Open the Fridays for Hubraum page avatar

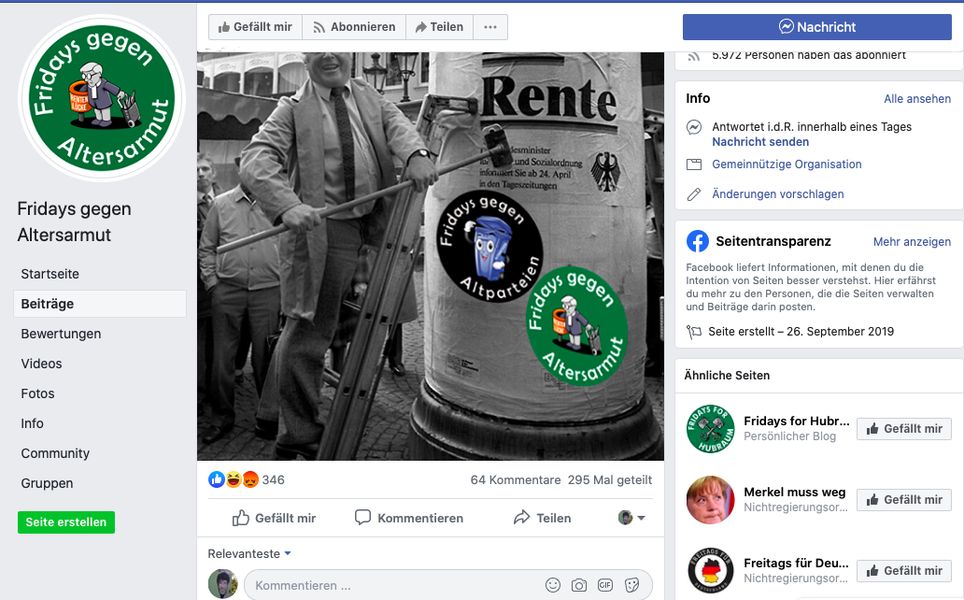click(x=710, y=429)
